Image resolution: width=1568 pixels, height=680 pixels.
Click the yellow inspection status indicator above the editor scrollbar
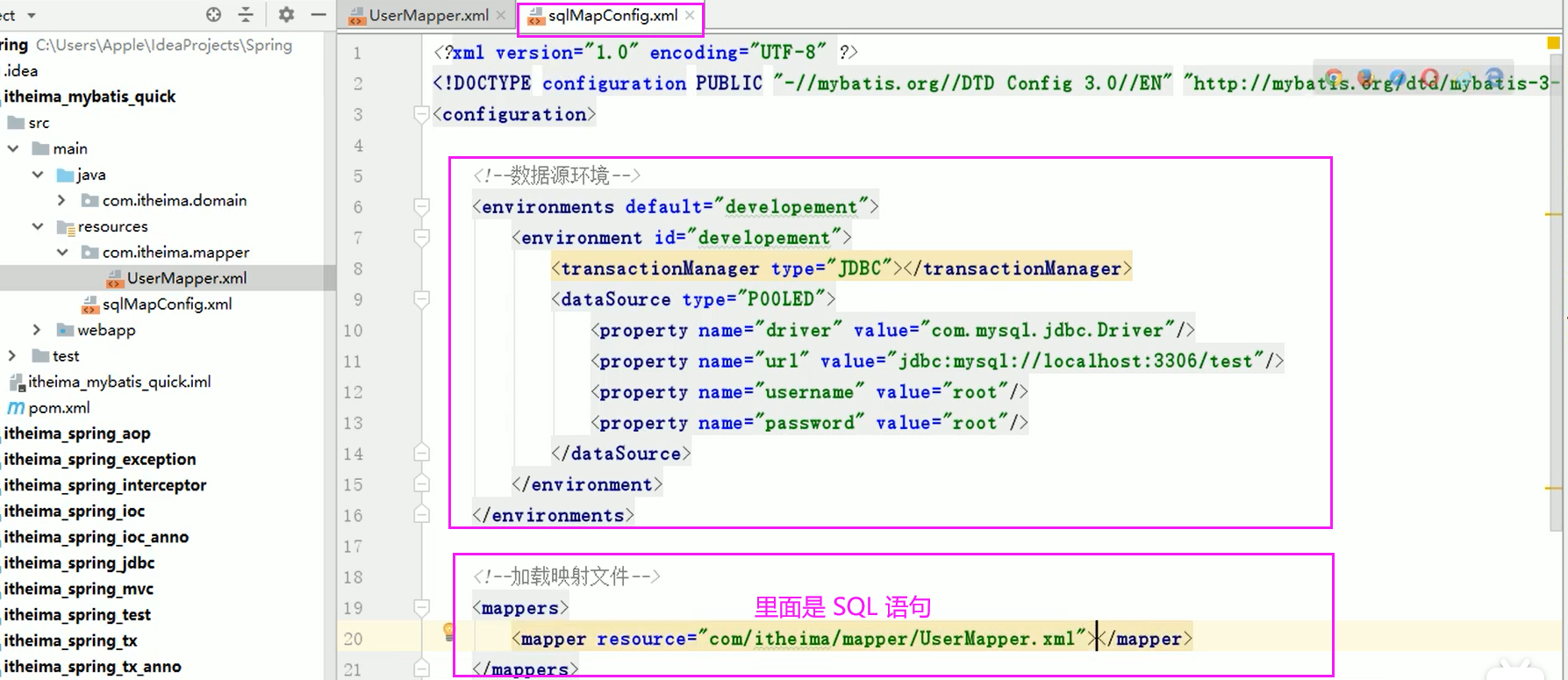[1553, 42]
